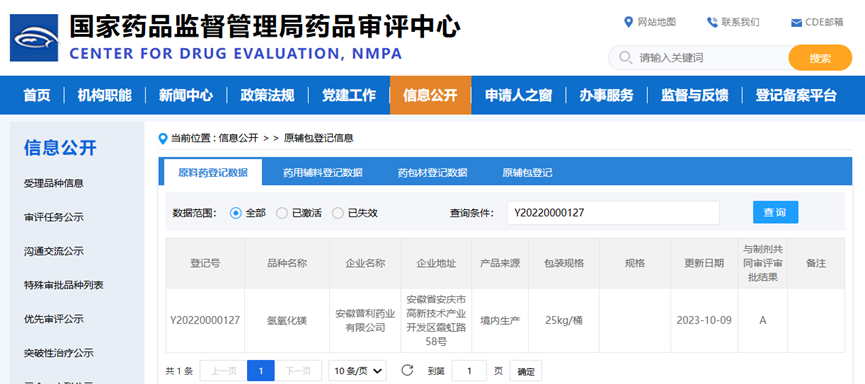Open the 机构职能 navigation menu
Screen dimensions: 865x384
coord(105,95)
